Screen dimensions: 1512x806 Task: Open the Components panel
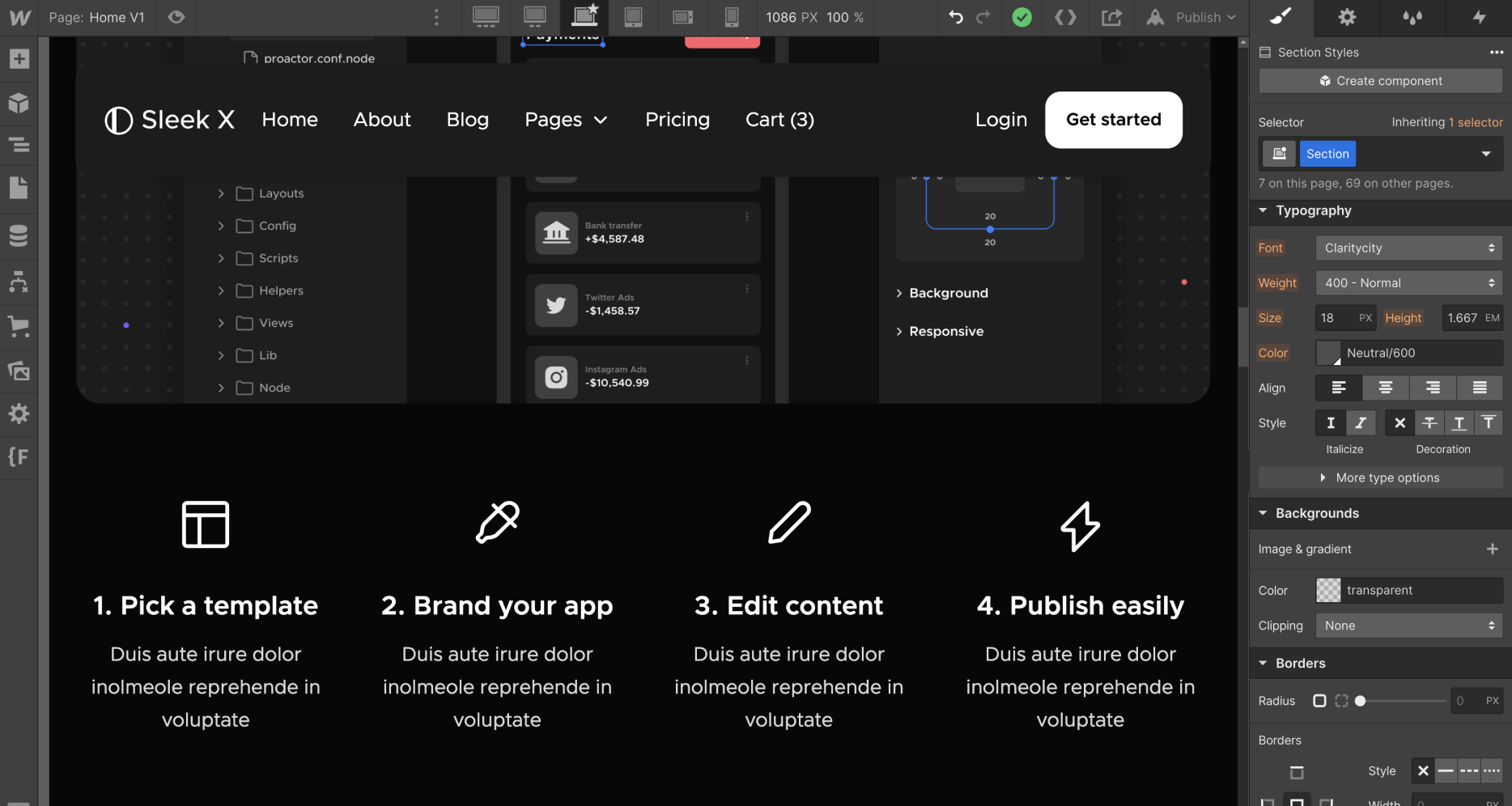[18, 103]
